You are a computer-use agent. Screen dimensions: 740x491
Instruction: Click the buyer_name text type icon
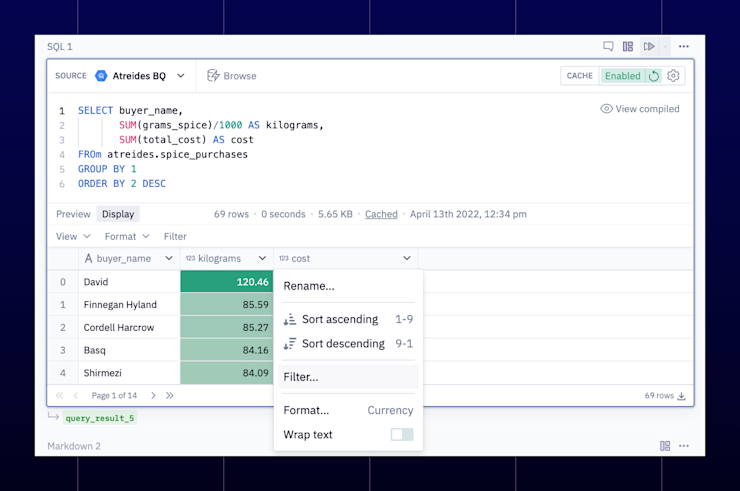tap(88, 258)
